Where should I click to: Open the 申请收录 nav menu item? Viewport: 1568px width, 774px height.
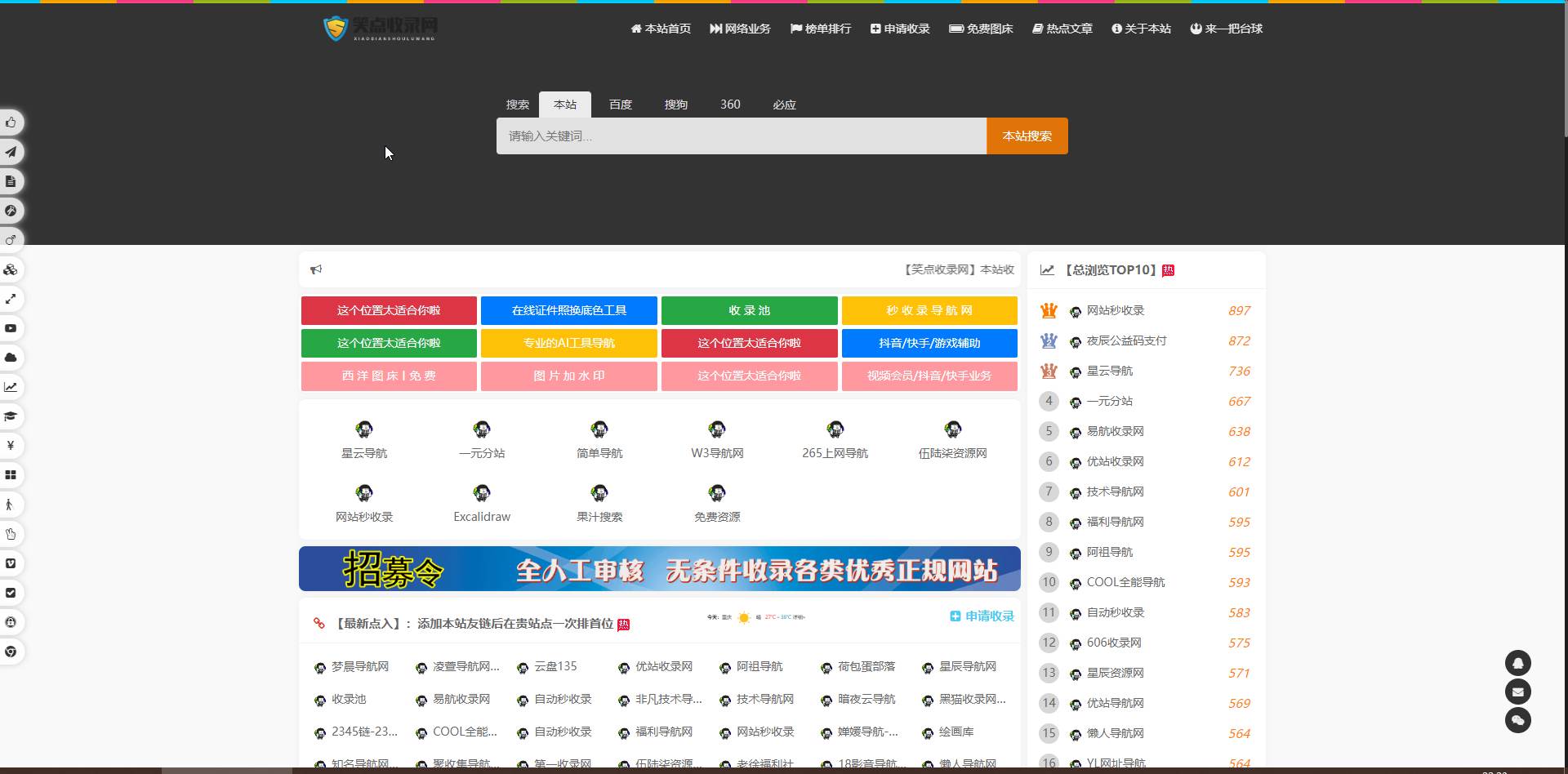(x=900, y=29)
